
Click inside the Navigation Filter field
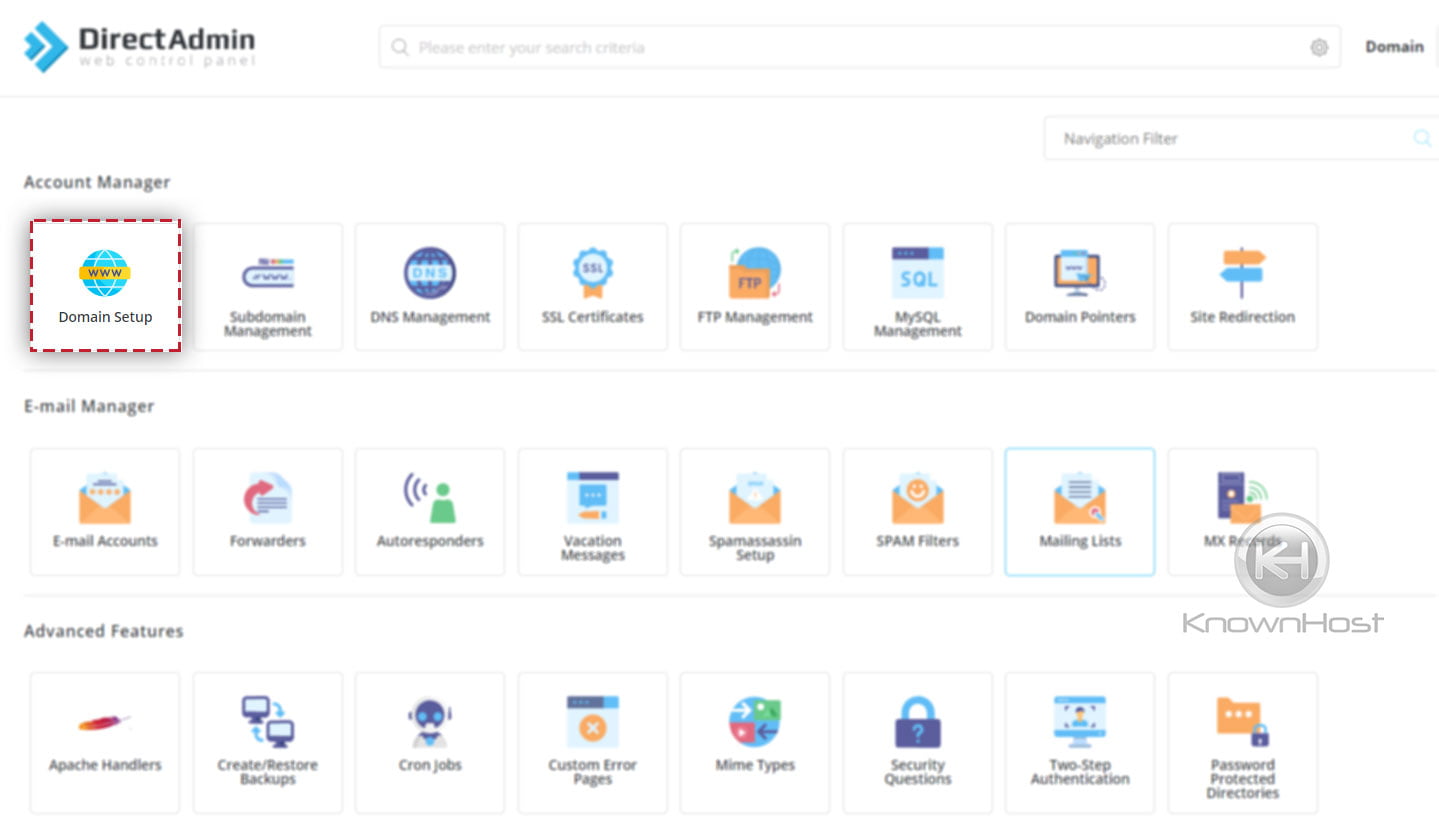pyautogui.click(x=1200, y=138)
